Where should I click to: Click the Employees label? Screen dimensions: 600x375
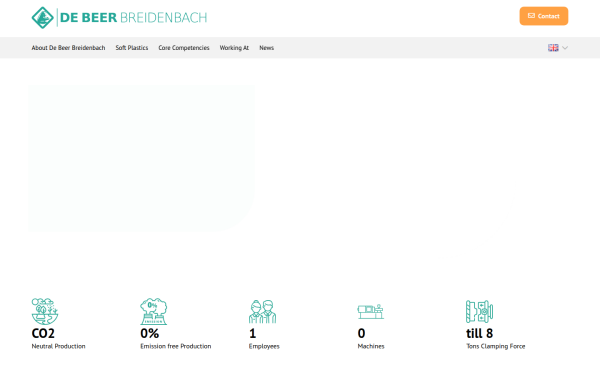264,346
